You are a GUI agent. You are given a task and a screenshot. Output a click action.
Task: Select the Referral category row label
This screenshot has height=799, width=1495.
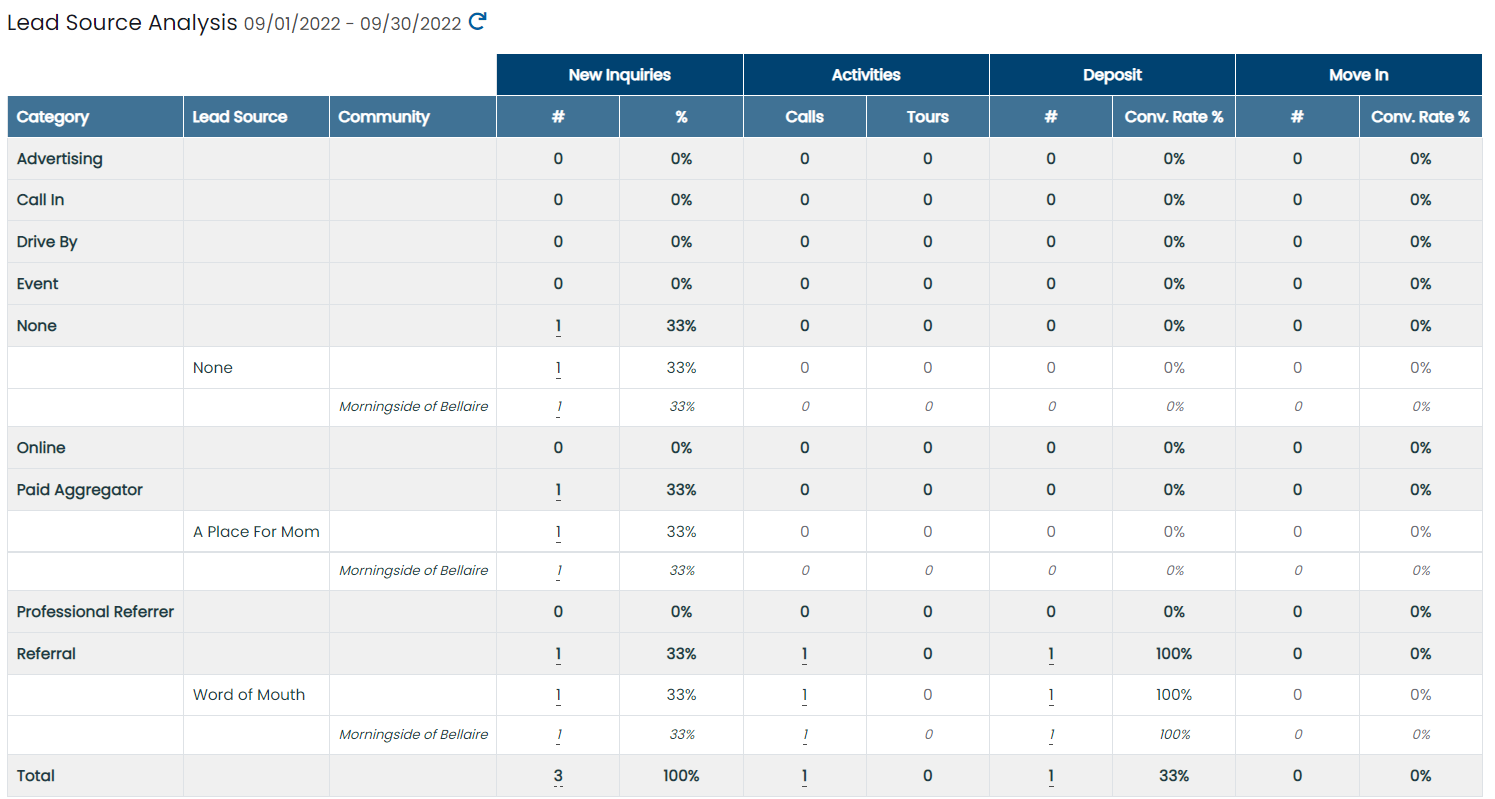(47, 654)
